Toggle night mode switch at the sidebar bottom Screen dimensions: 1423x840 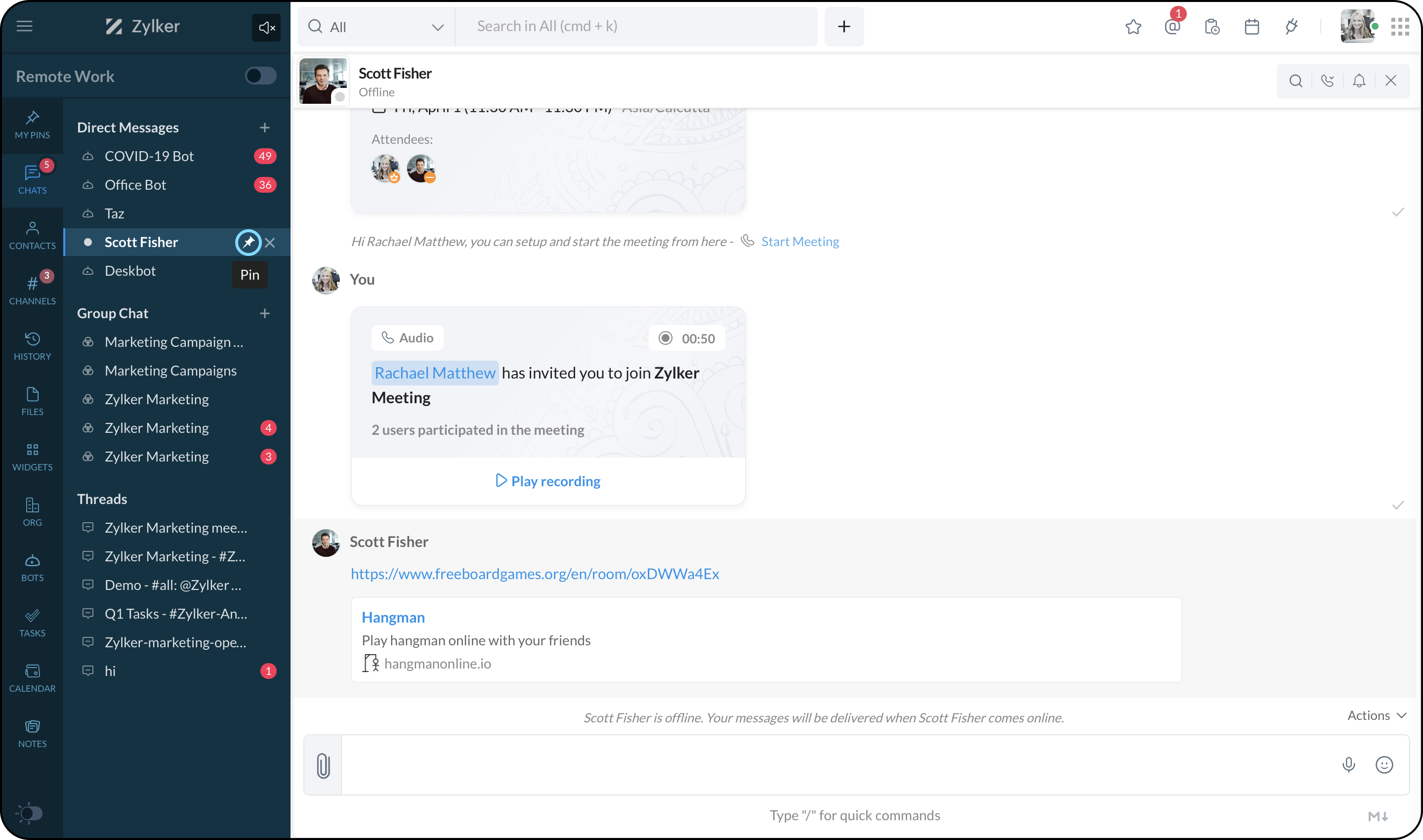click(x=30, y=813)
